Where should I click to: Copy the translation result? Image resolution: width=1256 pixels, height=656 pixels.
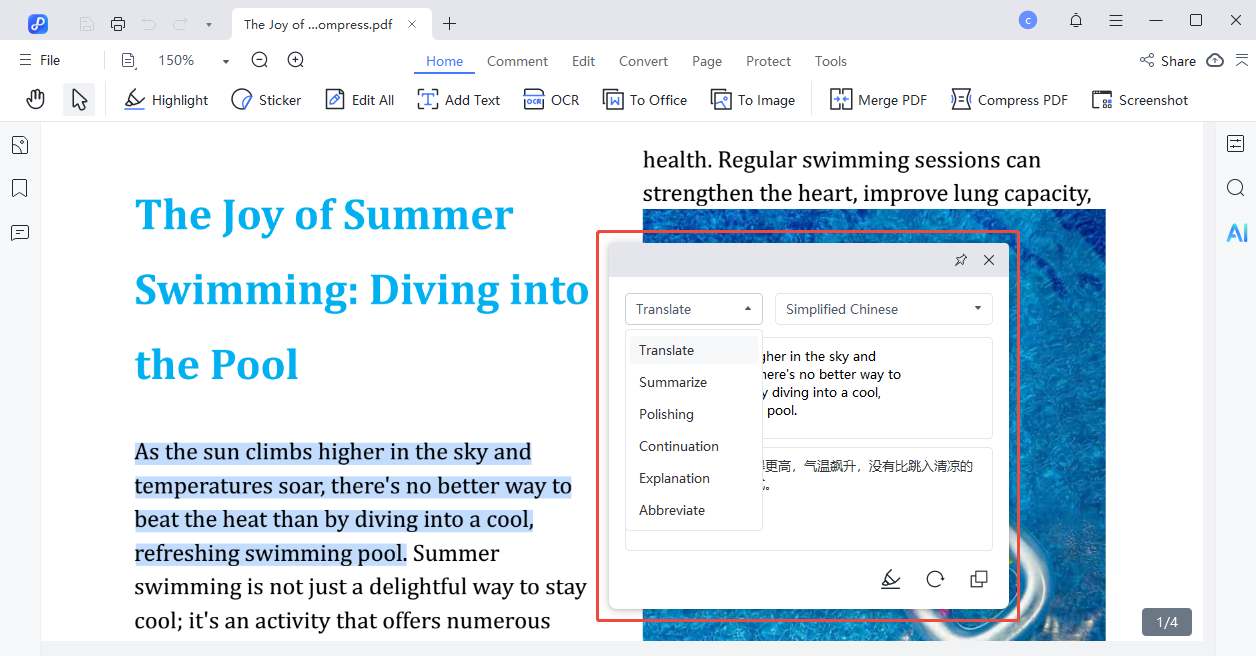pos(979,579)
